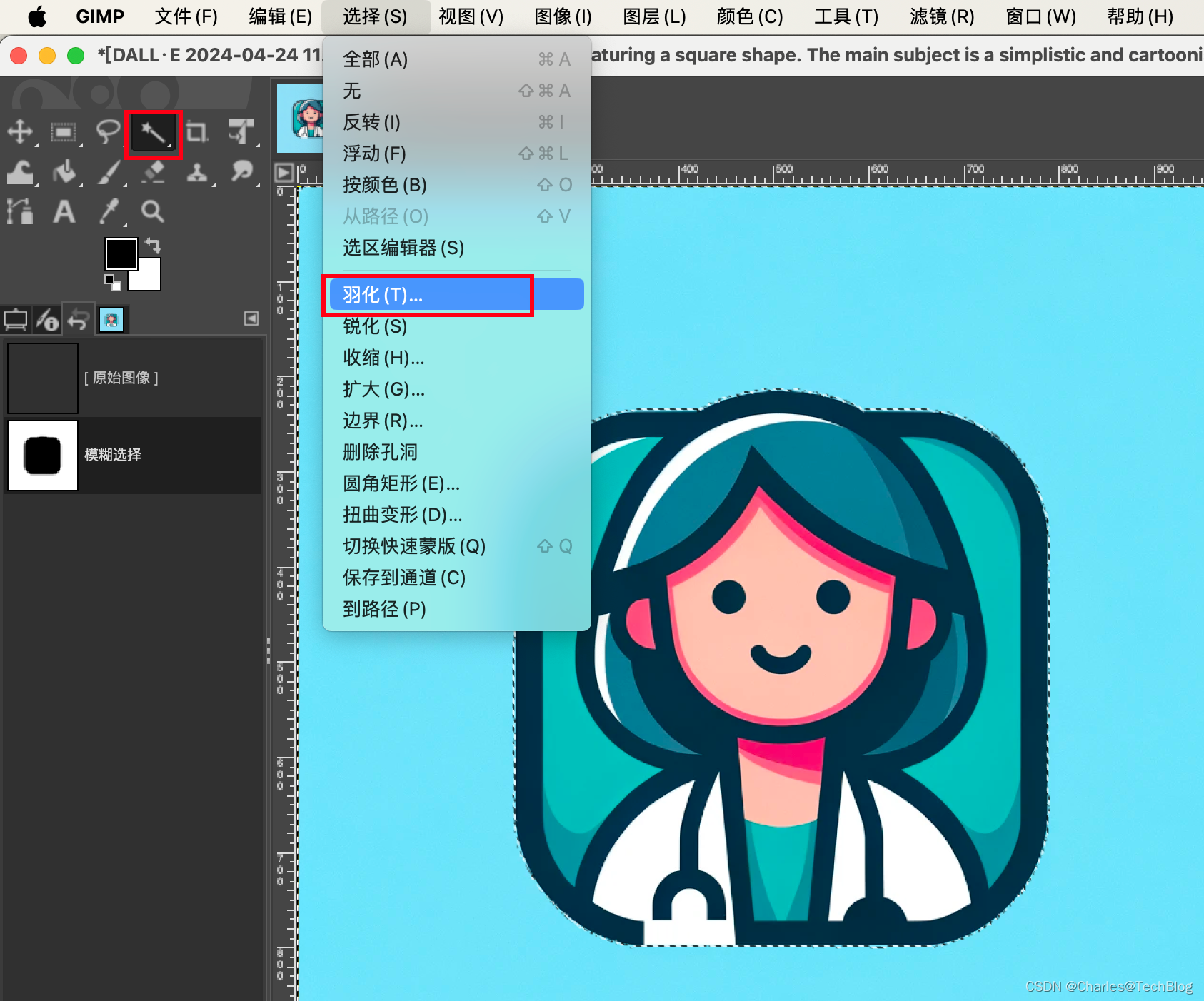Select the Rectangle Select tool

pyautogui.click(x=64, y=132)
